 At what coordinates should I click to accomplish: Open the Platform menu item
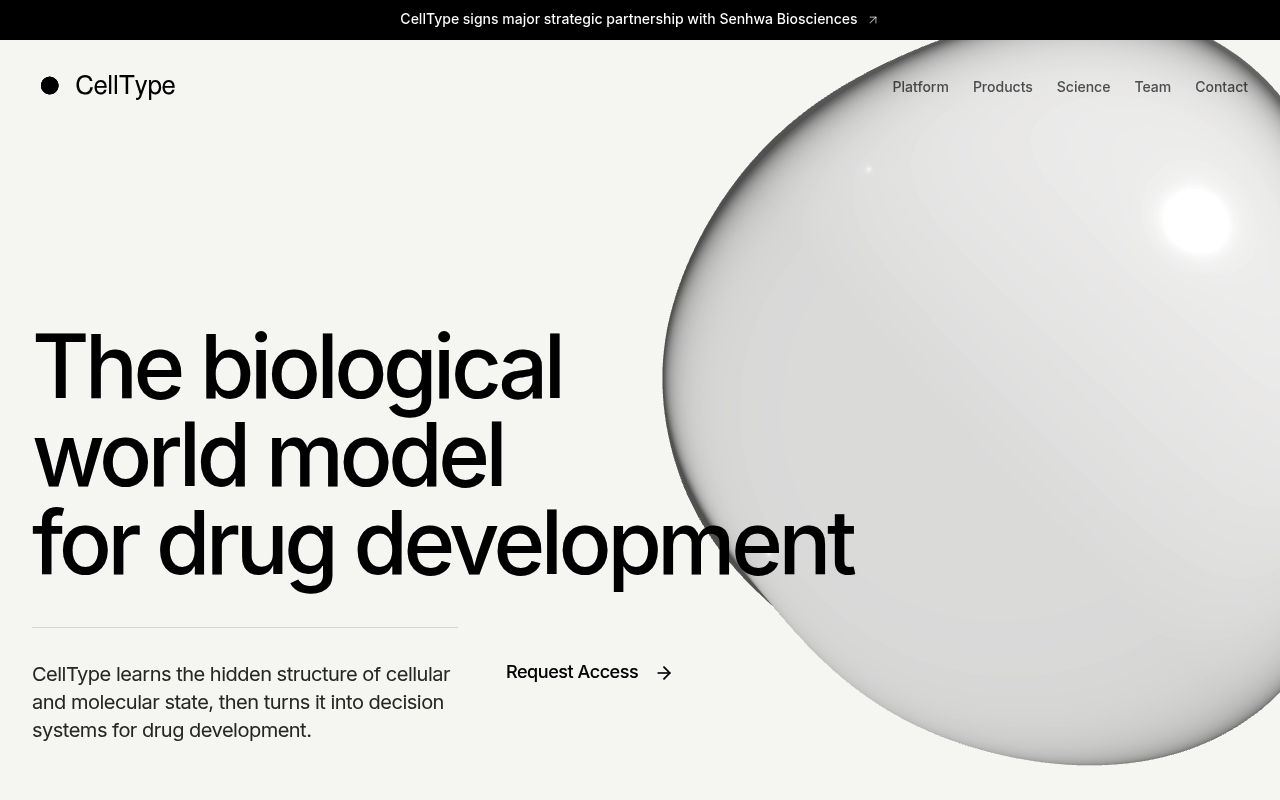click(x=920, y=87)
